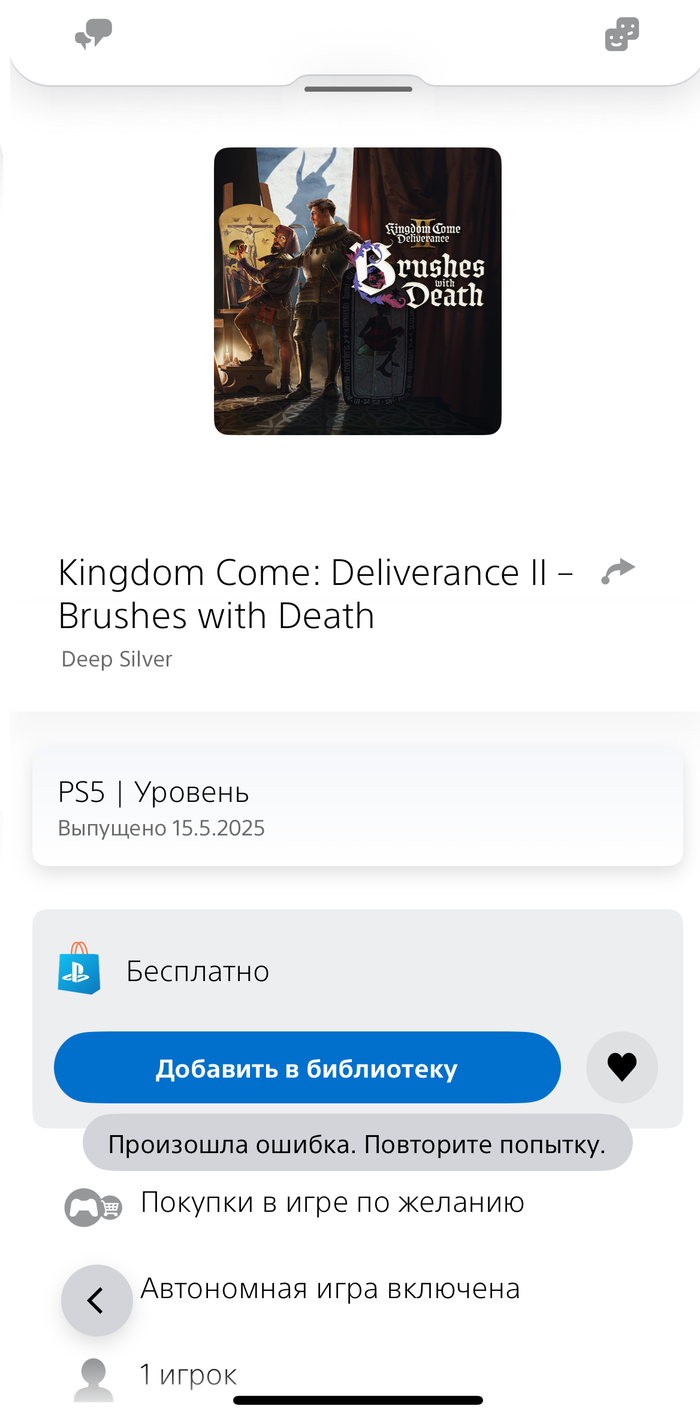
Task: Click Добавить в библиотеку button
Action: click(x=307, y=1067)
